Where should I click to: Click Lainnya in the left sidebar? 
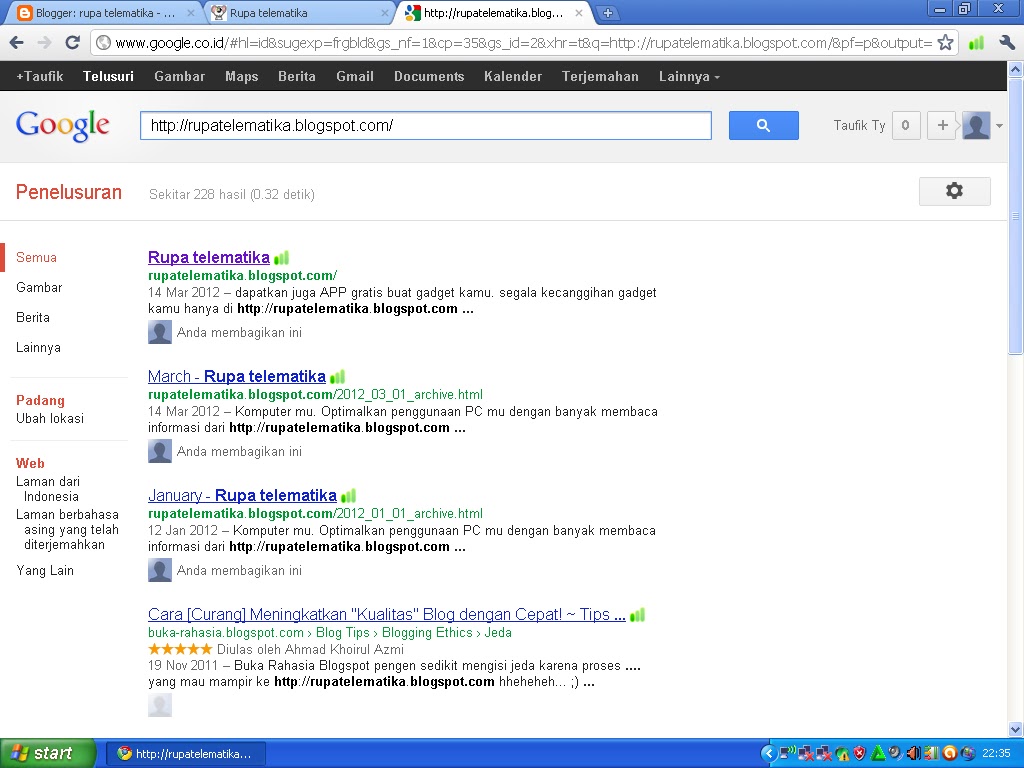tap(39, 347)
